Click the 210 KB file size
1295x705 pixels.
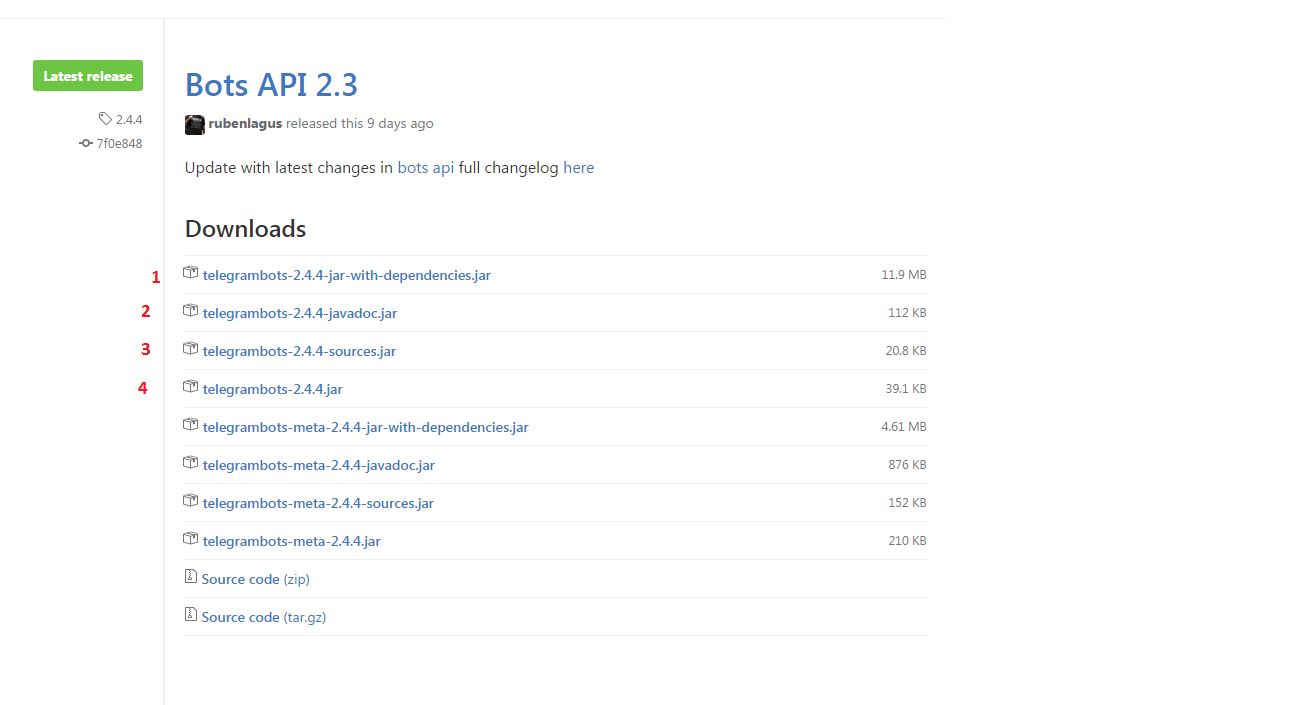point(907,541)
